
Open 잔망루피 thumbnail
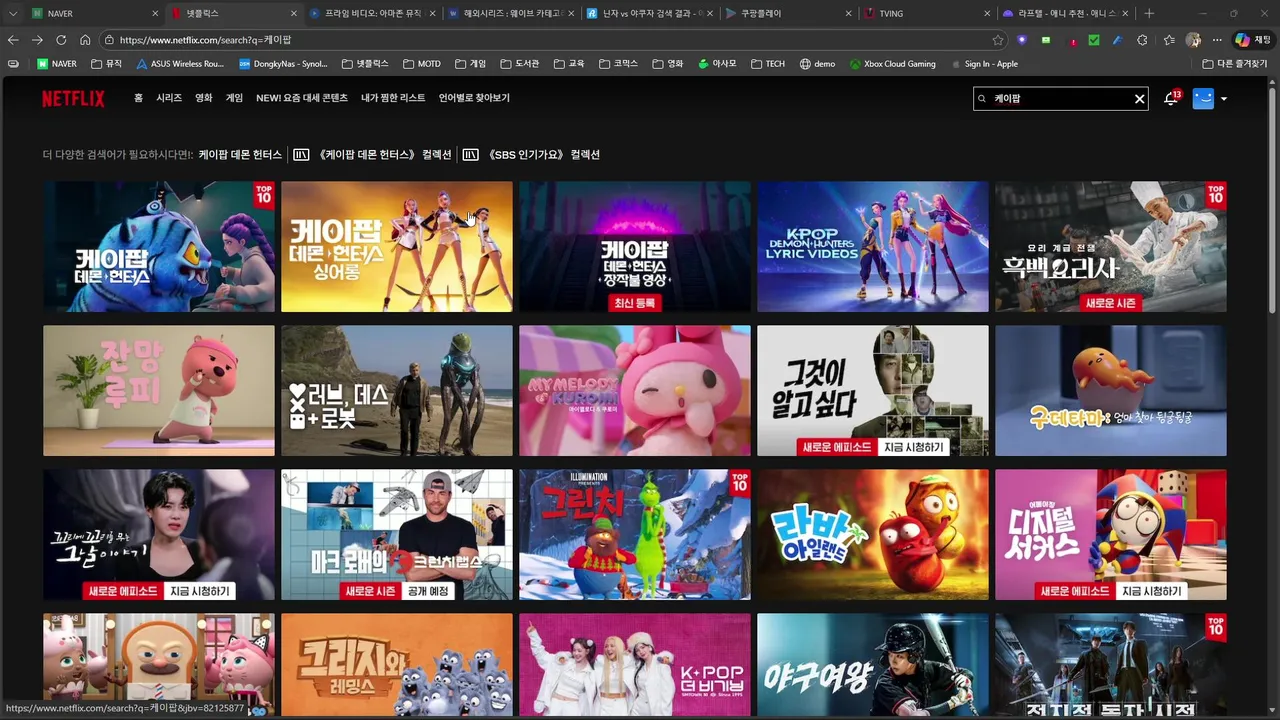159,390
